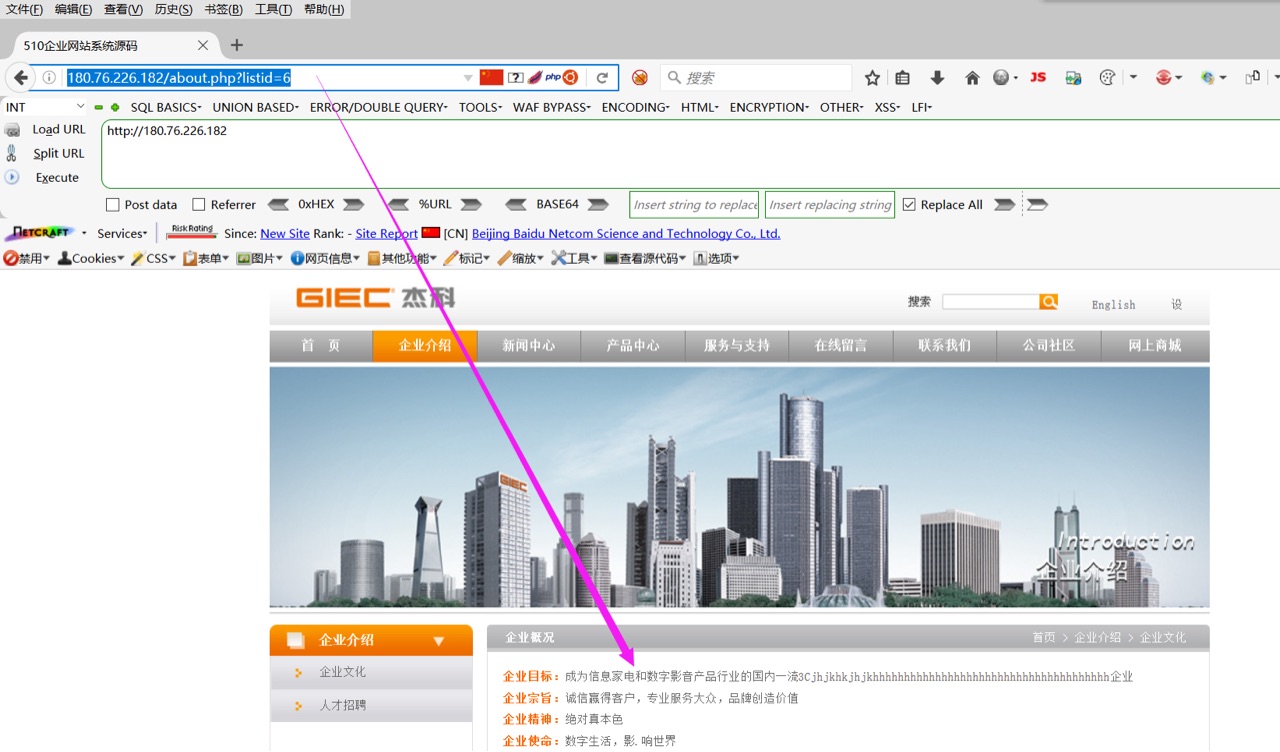Click the Site Report link

point(386,233)
